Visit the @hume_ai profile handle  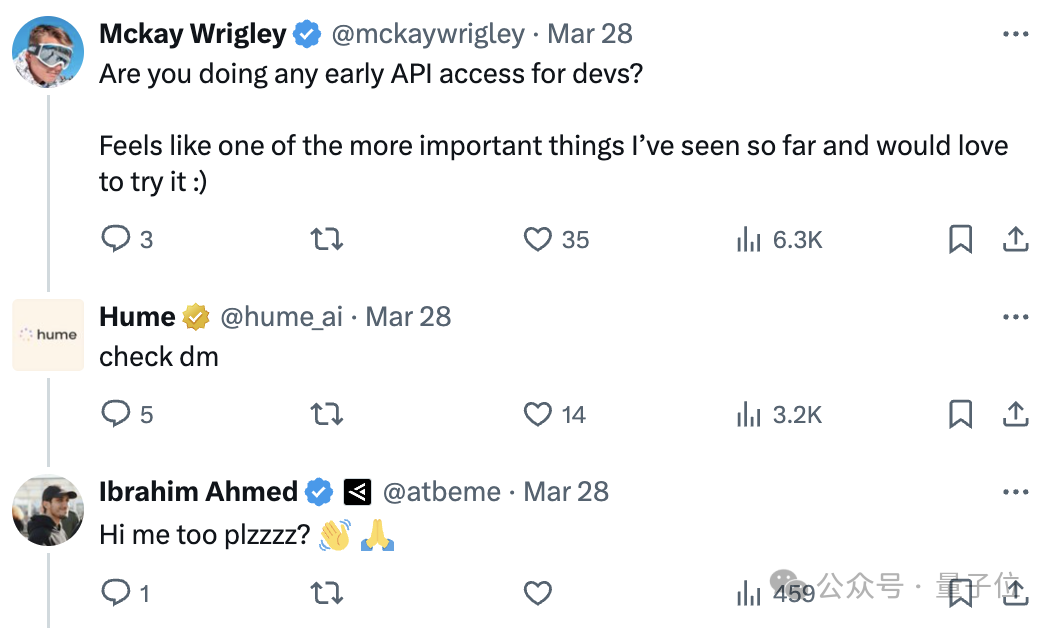pos(281,317)
